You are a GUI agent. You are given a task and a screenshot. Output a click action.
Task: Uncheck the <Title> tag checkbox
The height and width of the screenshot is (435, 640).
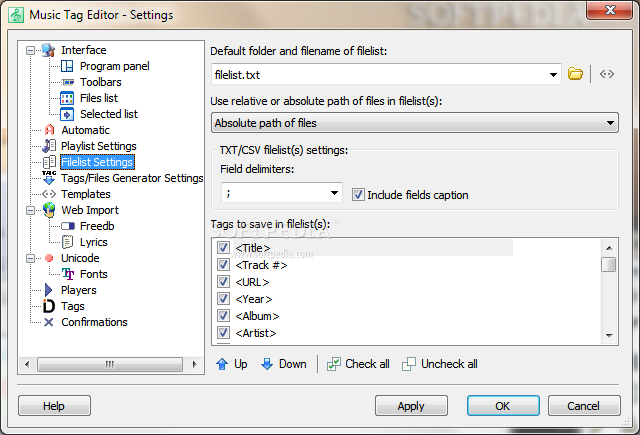coord(223,248)
